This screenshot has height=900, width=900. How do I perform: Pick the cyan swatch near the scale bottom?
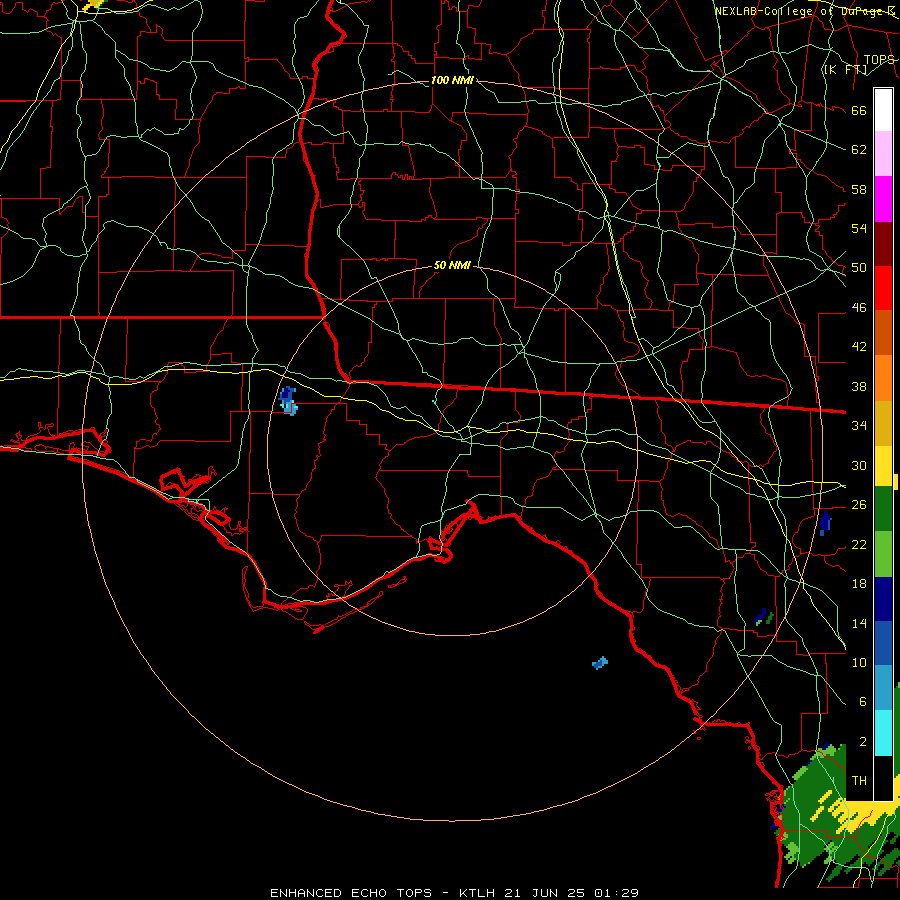coord(883,733)
